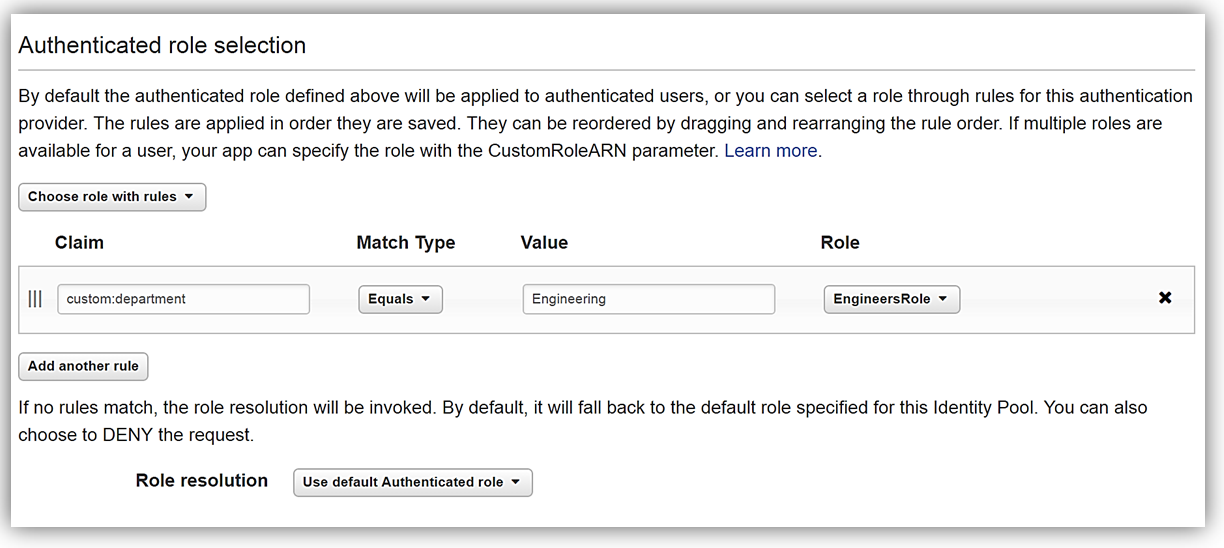Open the Choose role with rules dropdown
Screen dimensions: 1224x548
click(112, 197)
